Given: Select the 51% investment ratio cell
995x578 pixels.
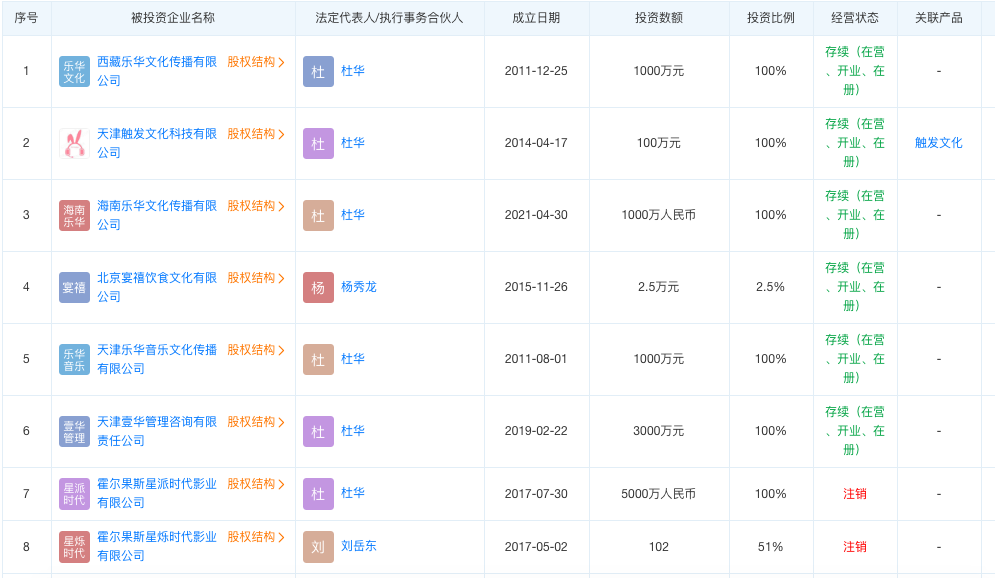Looking at the screenshot, I should coord(770,546).
